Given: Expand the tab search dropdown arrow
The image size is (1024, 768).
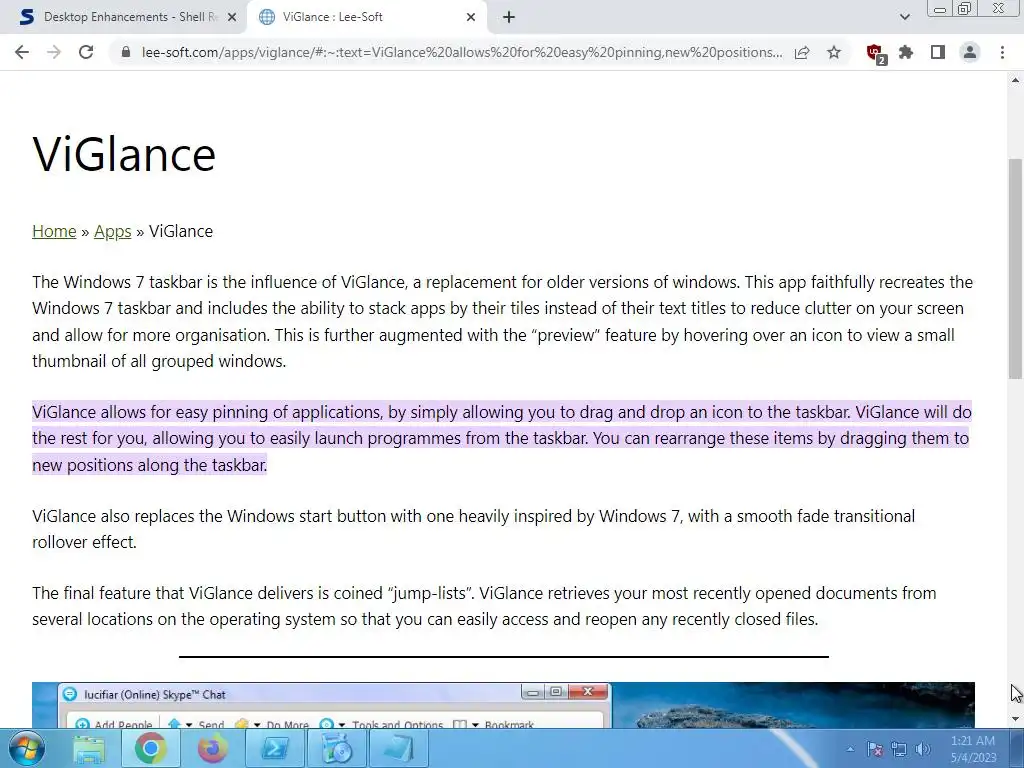Looking at the screenshot, I should (x=904, y=17).
